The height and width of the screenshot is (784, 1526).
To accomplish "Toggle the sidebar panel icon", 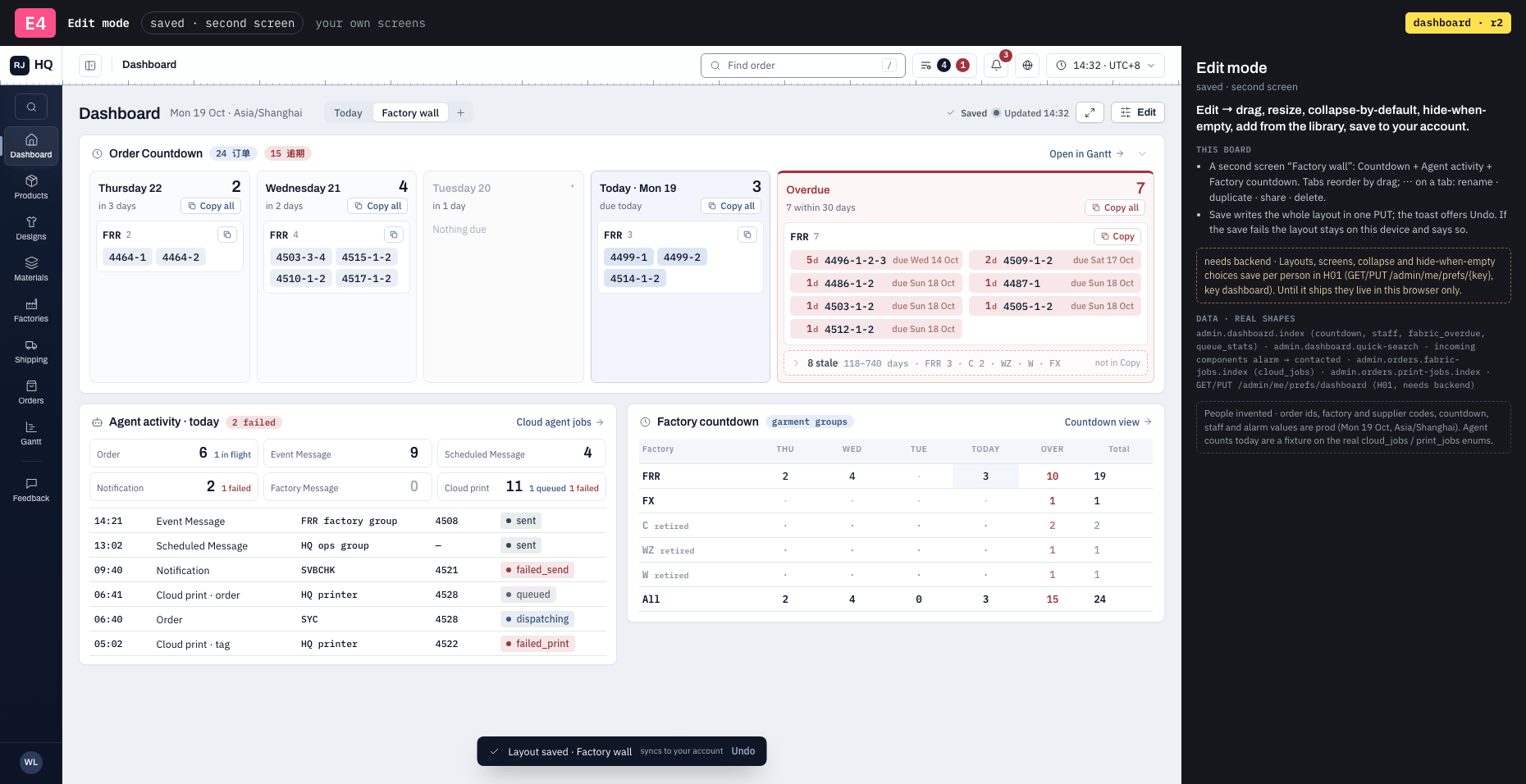I will pos(90,66).
